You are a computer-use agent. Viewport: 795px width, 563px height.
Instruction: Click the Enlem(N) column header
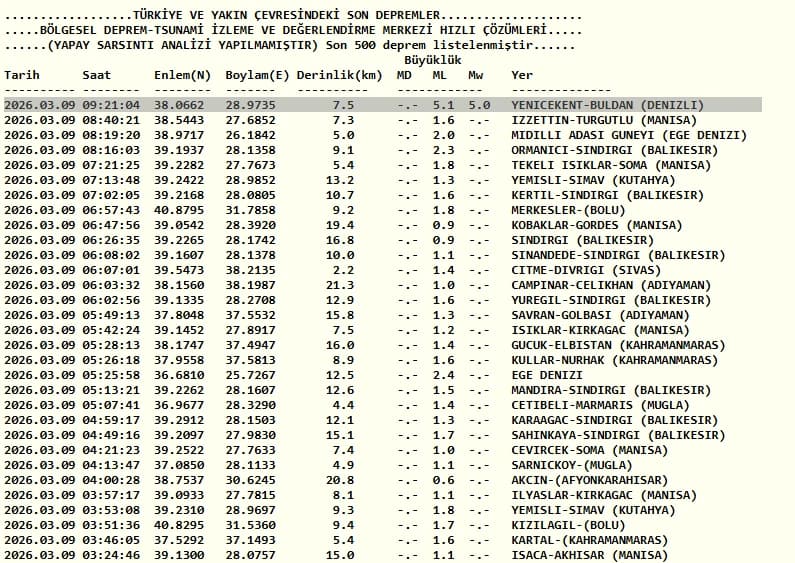tap(183, 76)
